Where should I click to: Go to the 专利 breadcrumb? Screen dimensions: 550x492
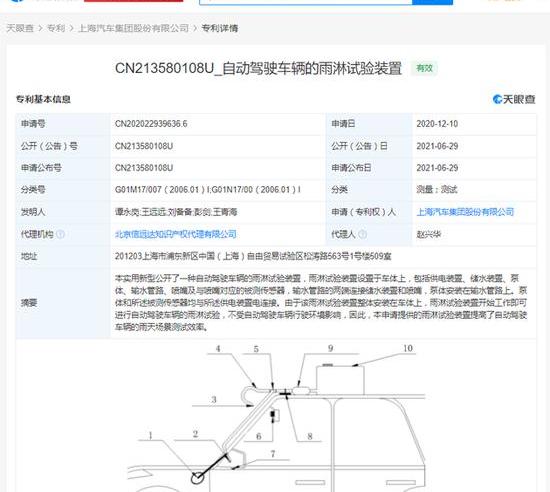(56, 28)
